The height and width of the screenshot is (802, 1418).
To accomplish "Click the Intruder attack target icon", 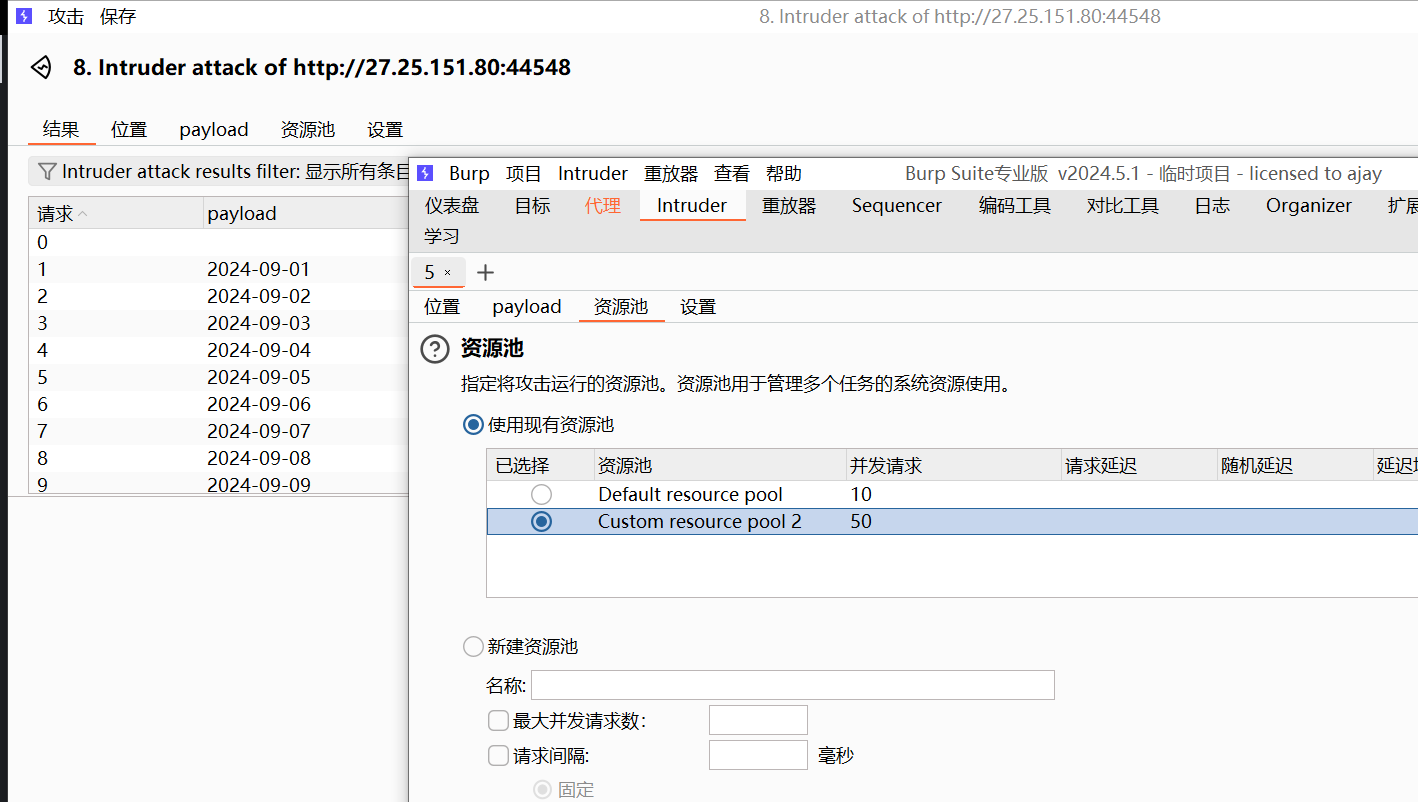I will [x=41, y=67].
